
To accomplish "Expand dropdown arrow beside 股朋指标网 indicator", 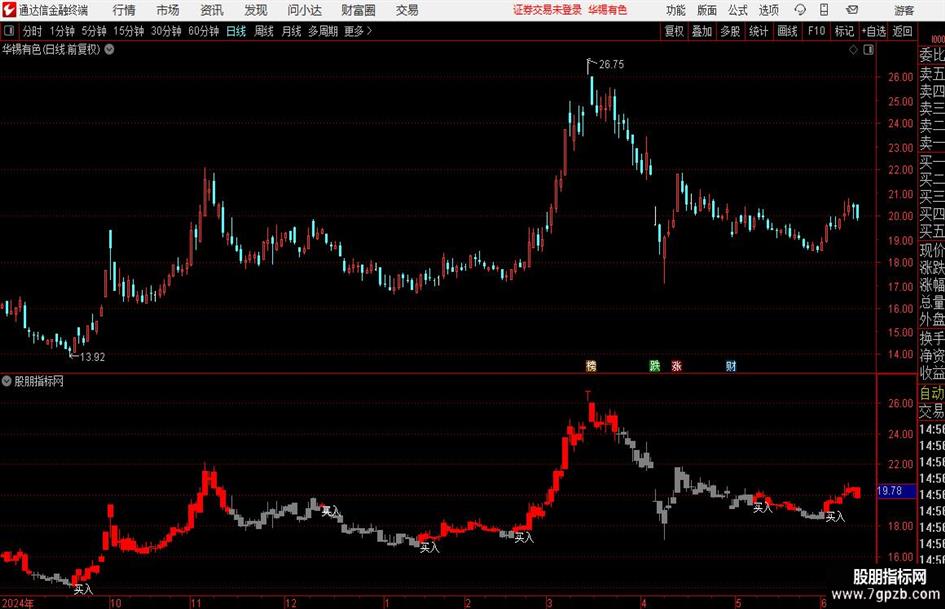I will coord(7,381).
